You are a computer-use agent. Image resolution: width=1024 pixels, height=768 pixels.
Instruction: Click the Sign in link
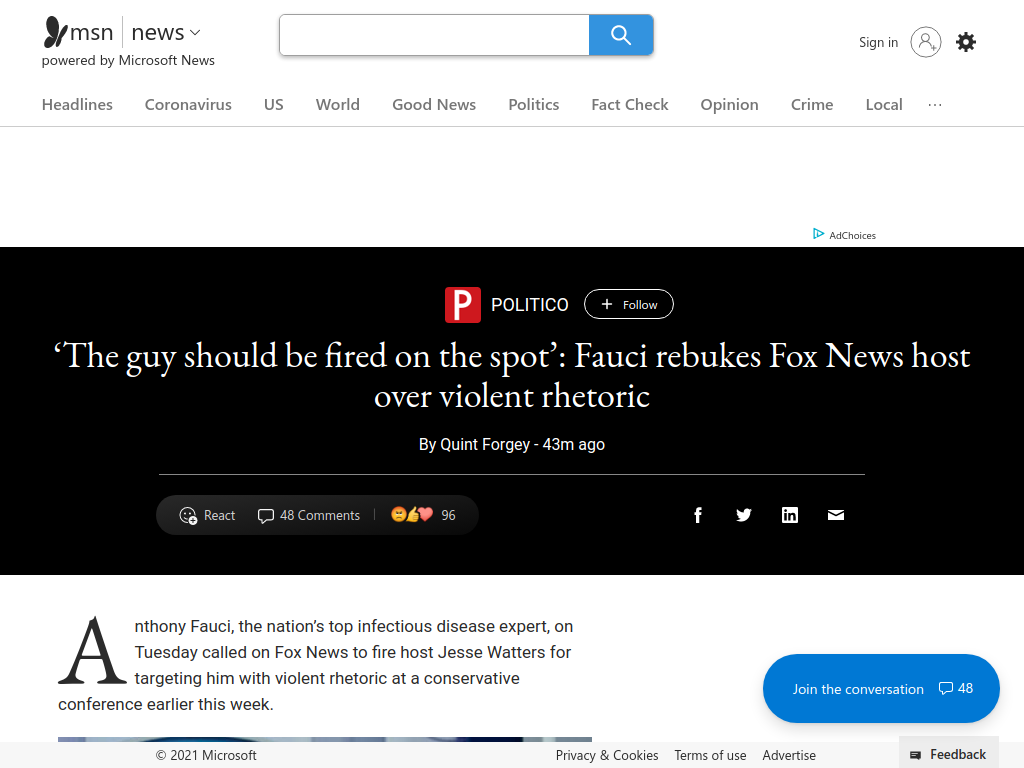point(878,42)
